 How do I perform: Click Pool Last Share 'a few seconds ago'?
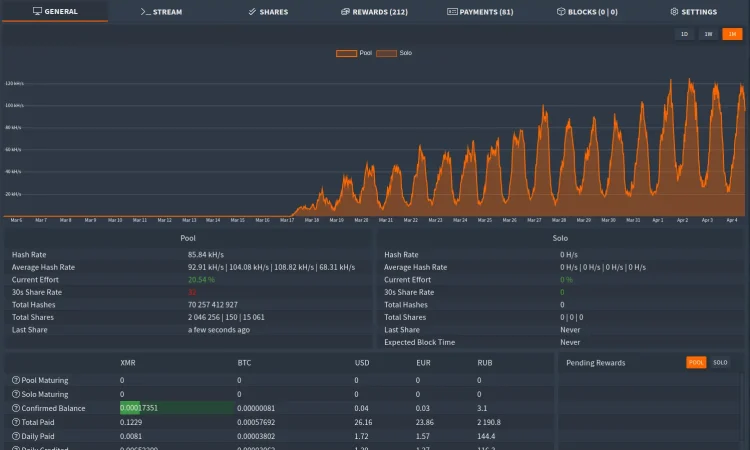tap(219, 329)
